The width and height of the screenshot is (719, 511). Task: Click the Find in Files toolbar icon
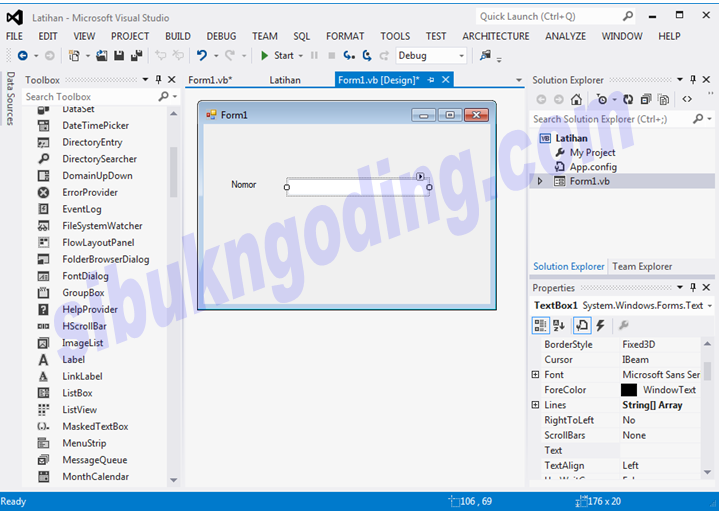[x=485, y=56]
